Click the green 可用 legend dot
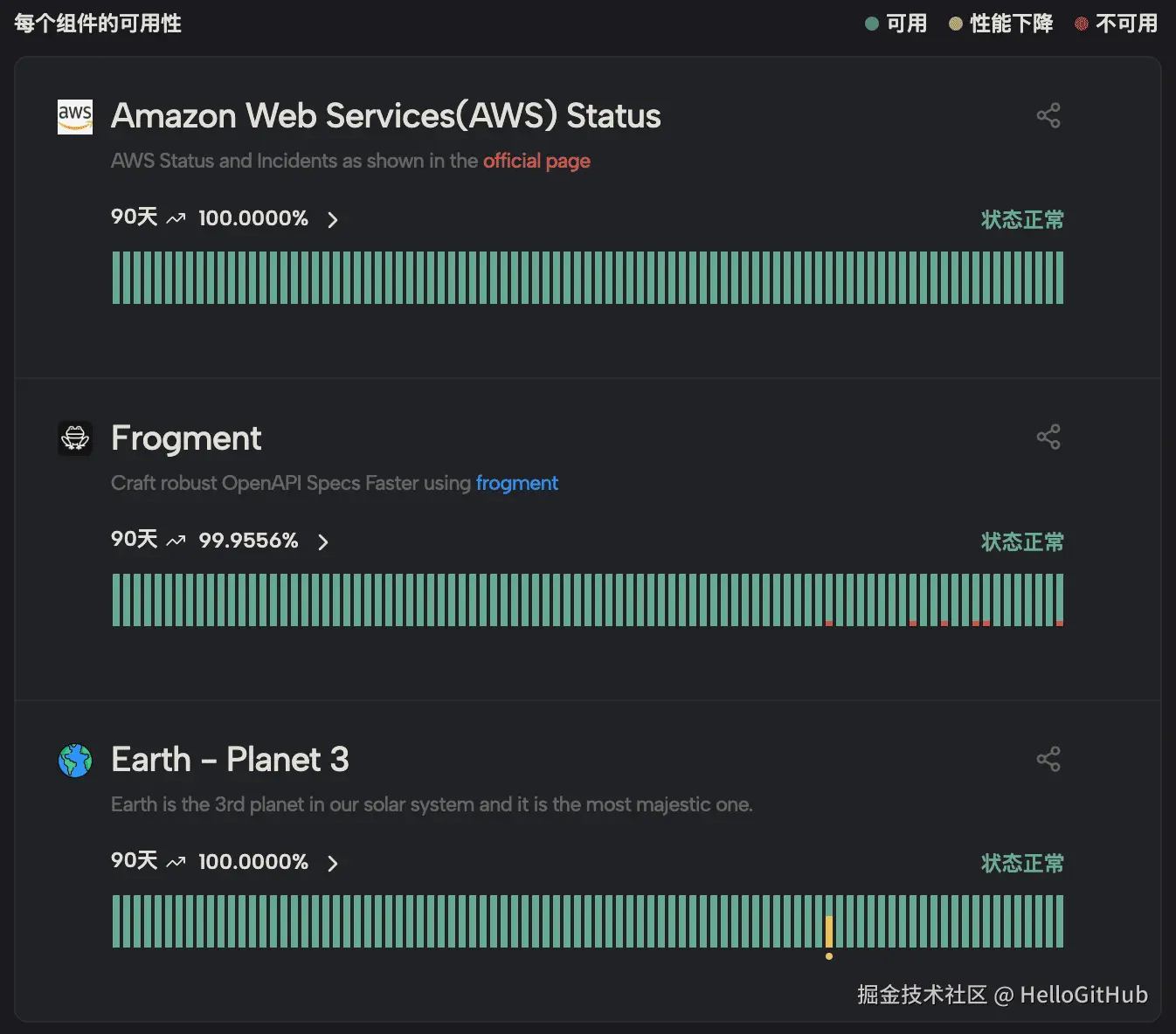 pos(871,24)
